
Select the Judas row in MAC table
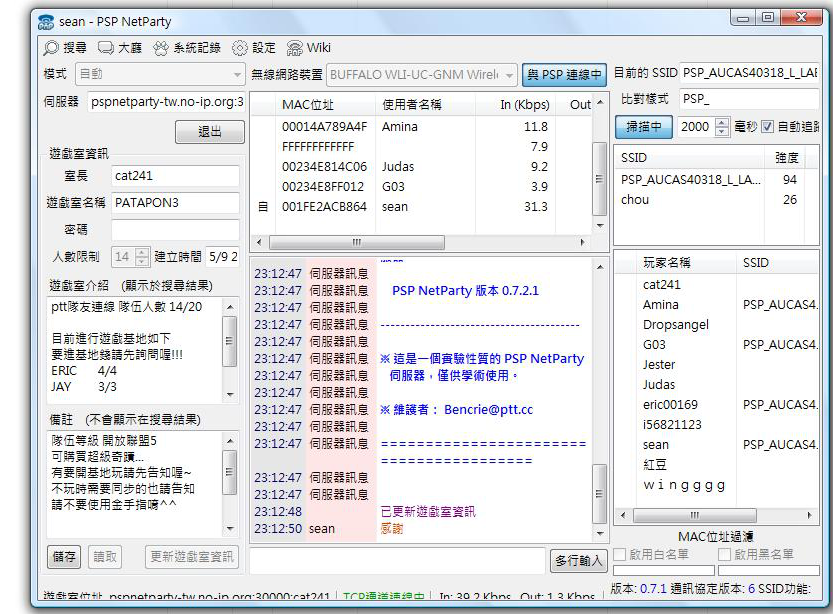(x=421, y=167)
